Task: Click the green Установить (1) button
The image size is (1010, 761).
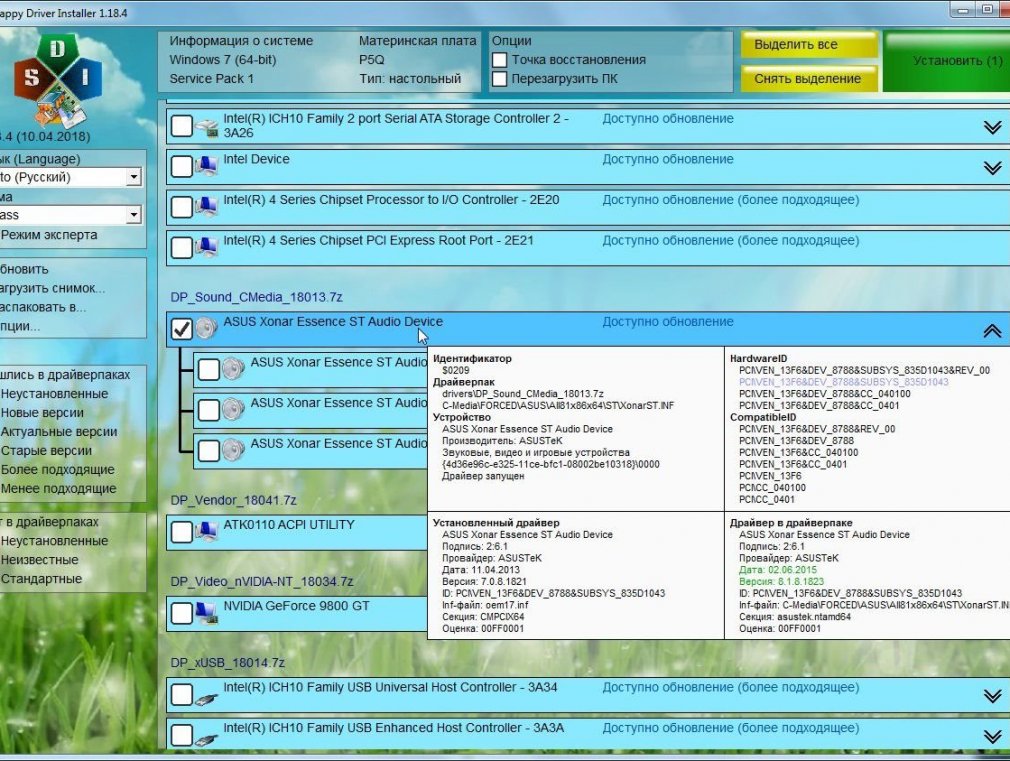Action: coord(947,61)
